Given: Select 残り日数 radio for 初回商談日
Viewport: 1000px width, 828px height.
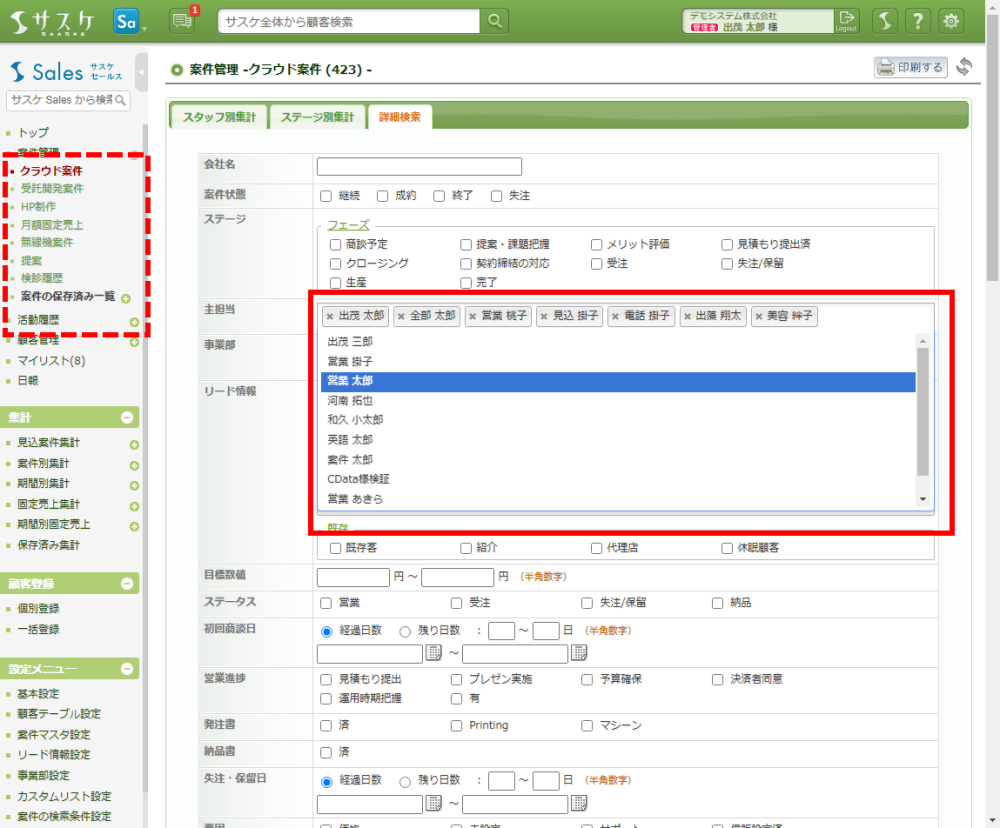Looking at the screenshot, I should point(405,631).
